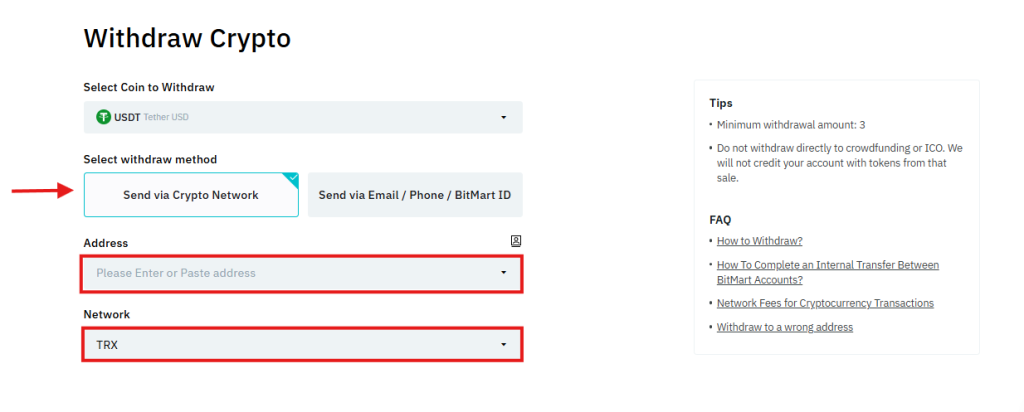The width and height of the screenshot is (1024, 412).
Task: Select Send via Crypto Network method
Action: point(191,195)
